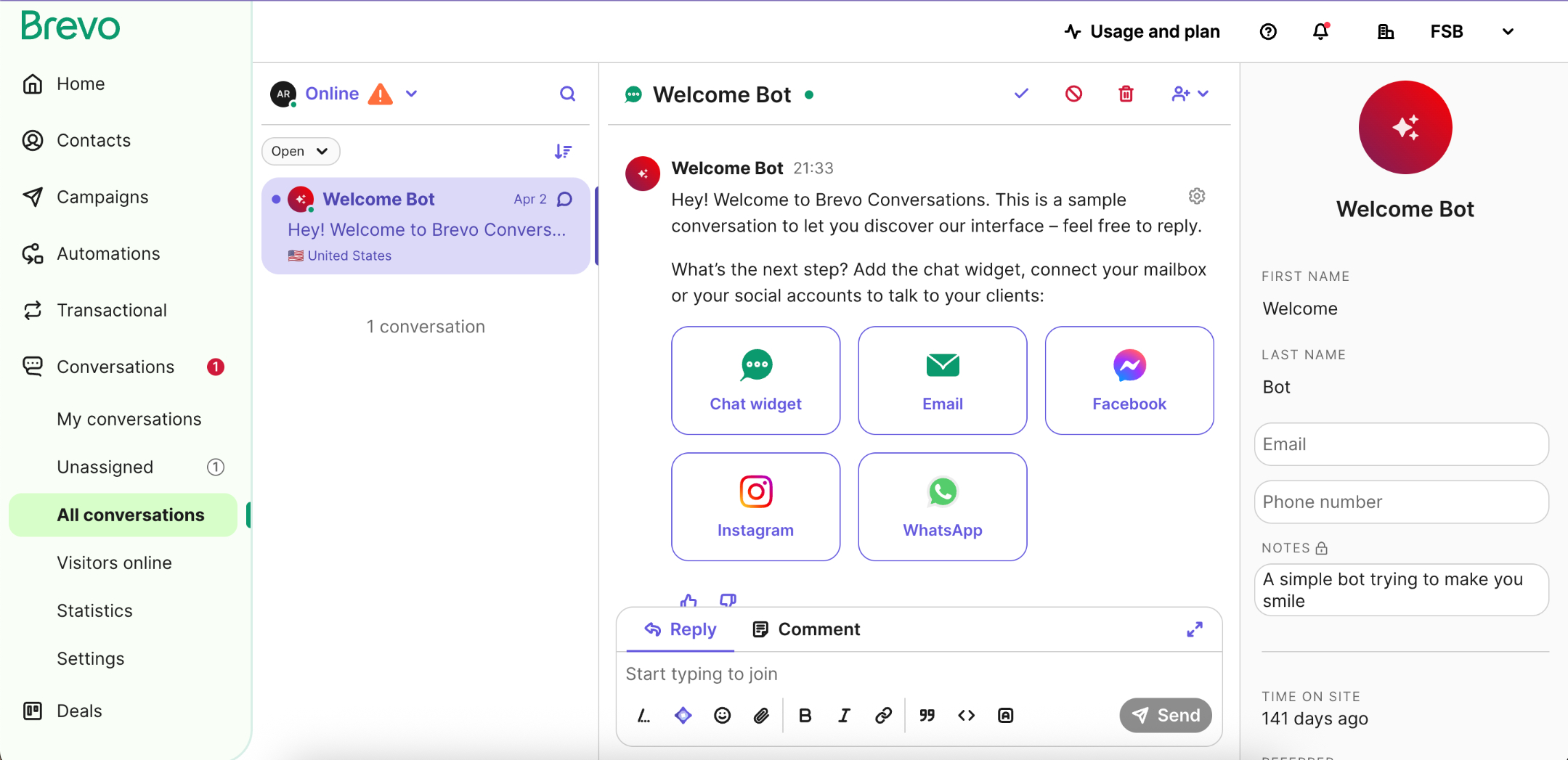This screenshot has width=1568, height=760.
Task: Click the Notes text box
Action: (1401, 590)
